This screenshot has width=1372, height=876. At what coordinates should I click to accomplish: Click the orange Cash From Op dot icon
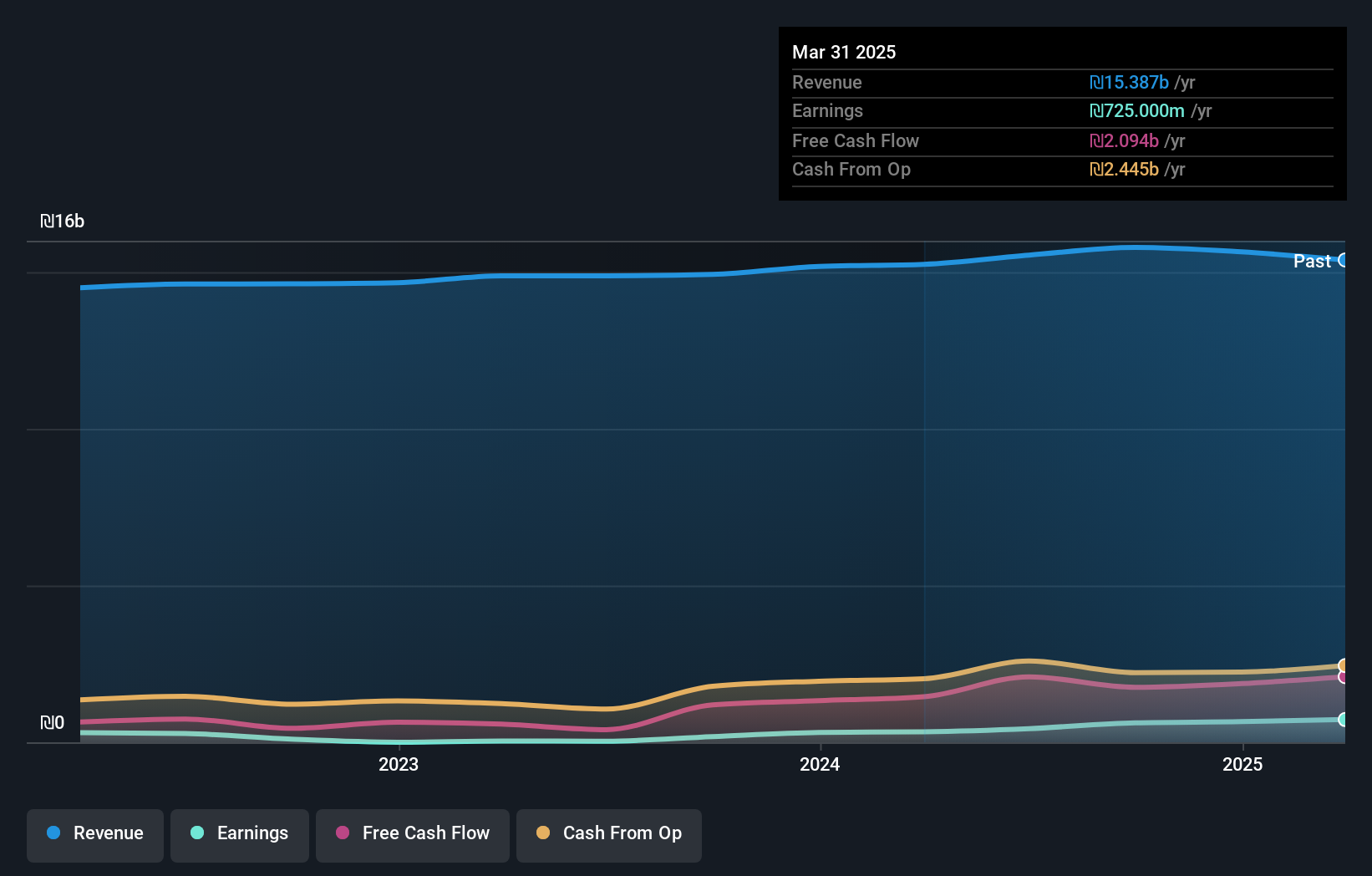(544, 833)
